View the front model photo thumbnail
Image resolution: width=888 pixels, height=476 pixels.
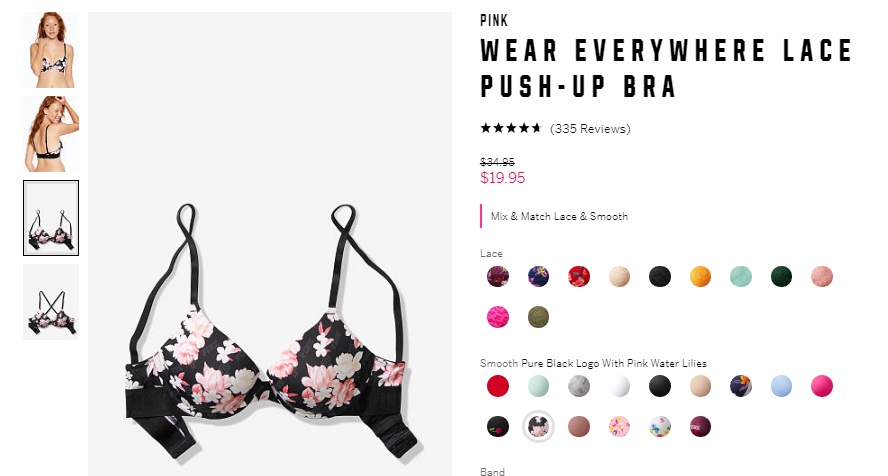click(x=51, y=50)
